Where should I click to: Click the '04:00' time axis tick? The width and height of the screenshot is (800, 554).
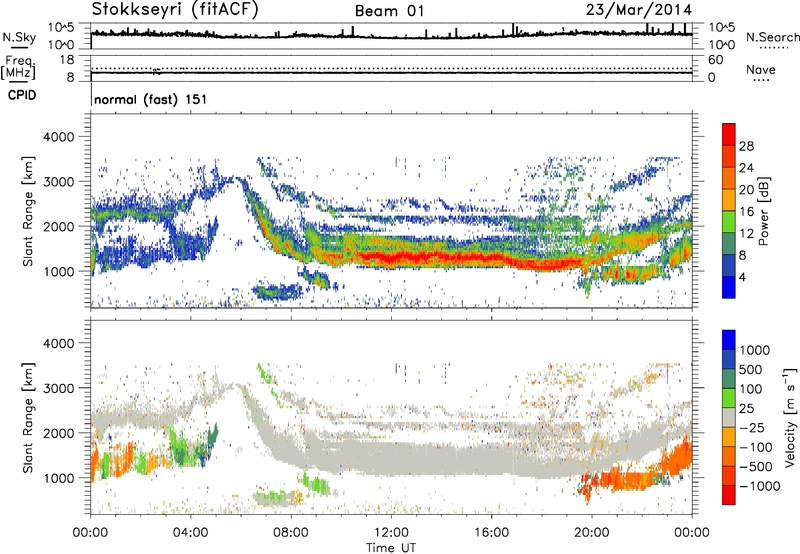[191, 533]
